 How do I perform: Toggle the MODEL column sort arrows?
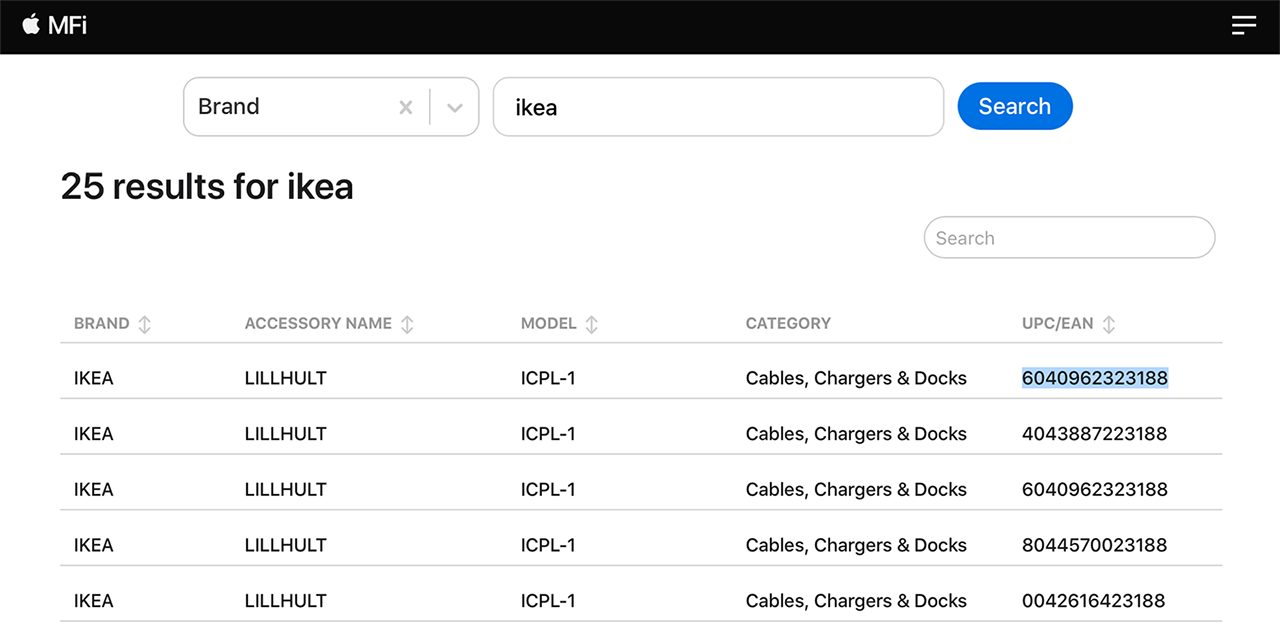(x=592, y=324)
